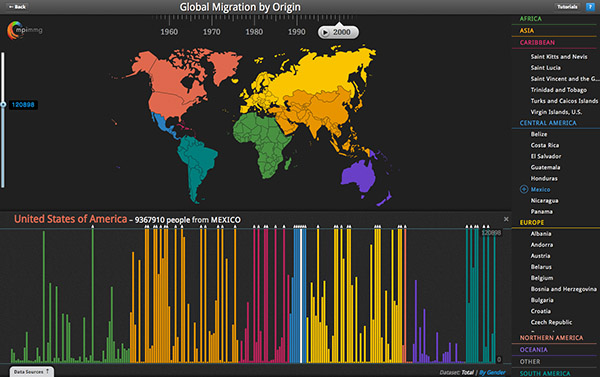This screenshot has width=600, height=377.
Task: Expand the OCEANIA region list
Action: 533,349
